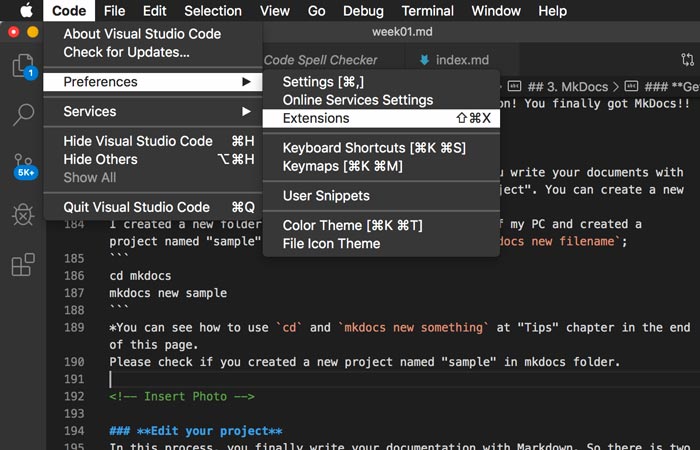Click line 190 'Please check if' text
Screen dimensions: 700x450
click(365, 362)
